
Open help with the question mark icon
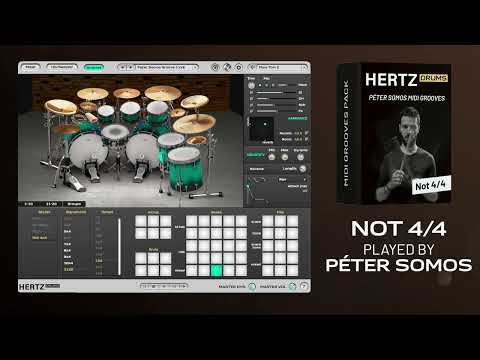click(304, 286)
